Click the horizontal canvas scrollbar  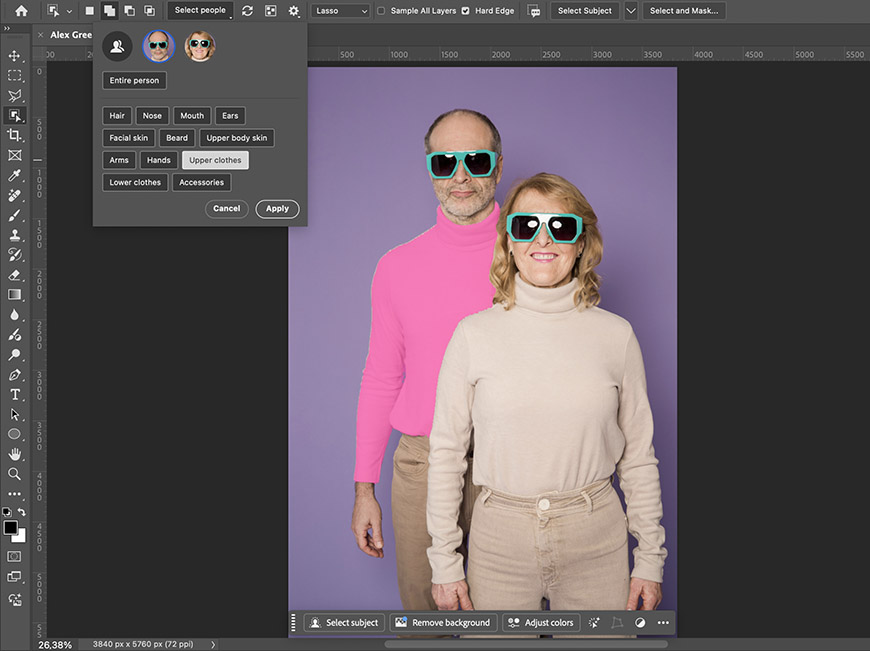pyautogui.click(x=525, y=644)
